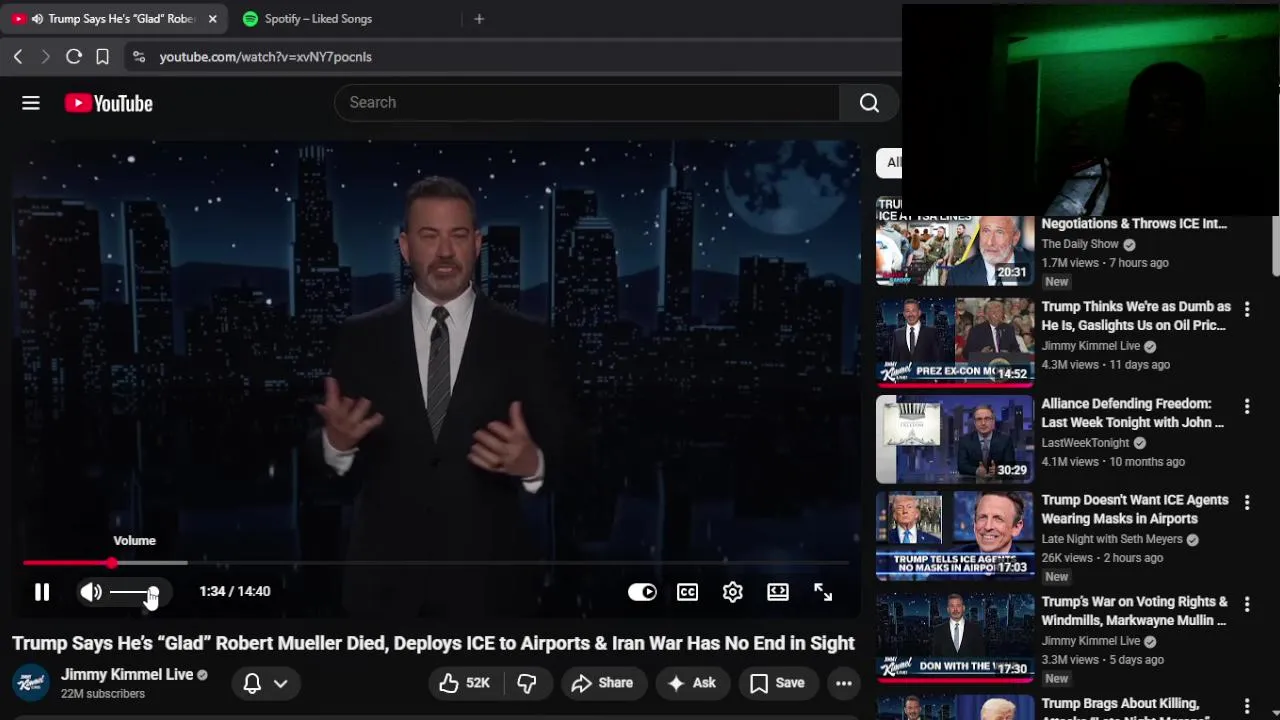The height and width of the screenshot is (720, 1280).
Task: Toggle closed captions CC button
Action: click(687, 592)
